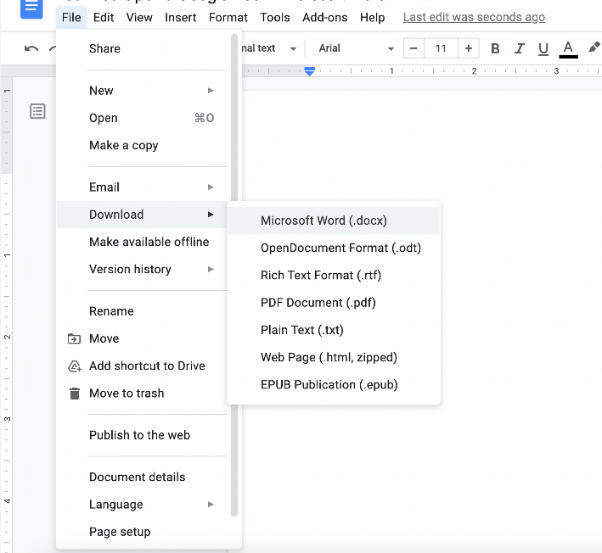602x553 pixels.
Task: Download as Microsoft Word (.docx)
Action: pyautogui.click(x=334, y=221)
